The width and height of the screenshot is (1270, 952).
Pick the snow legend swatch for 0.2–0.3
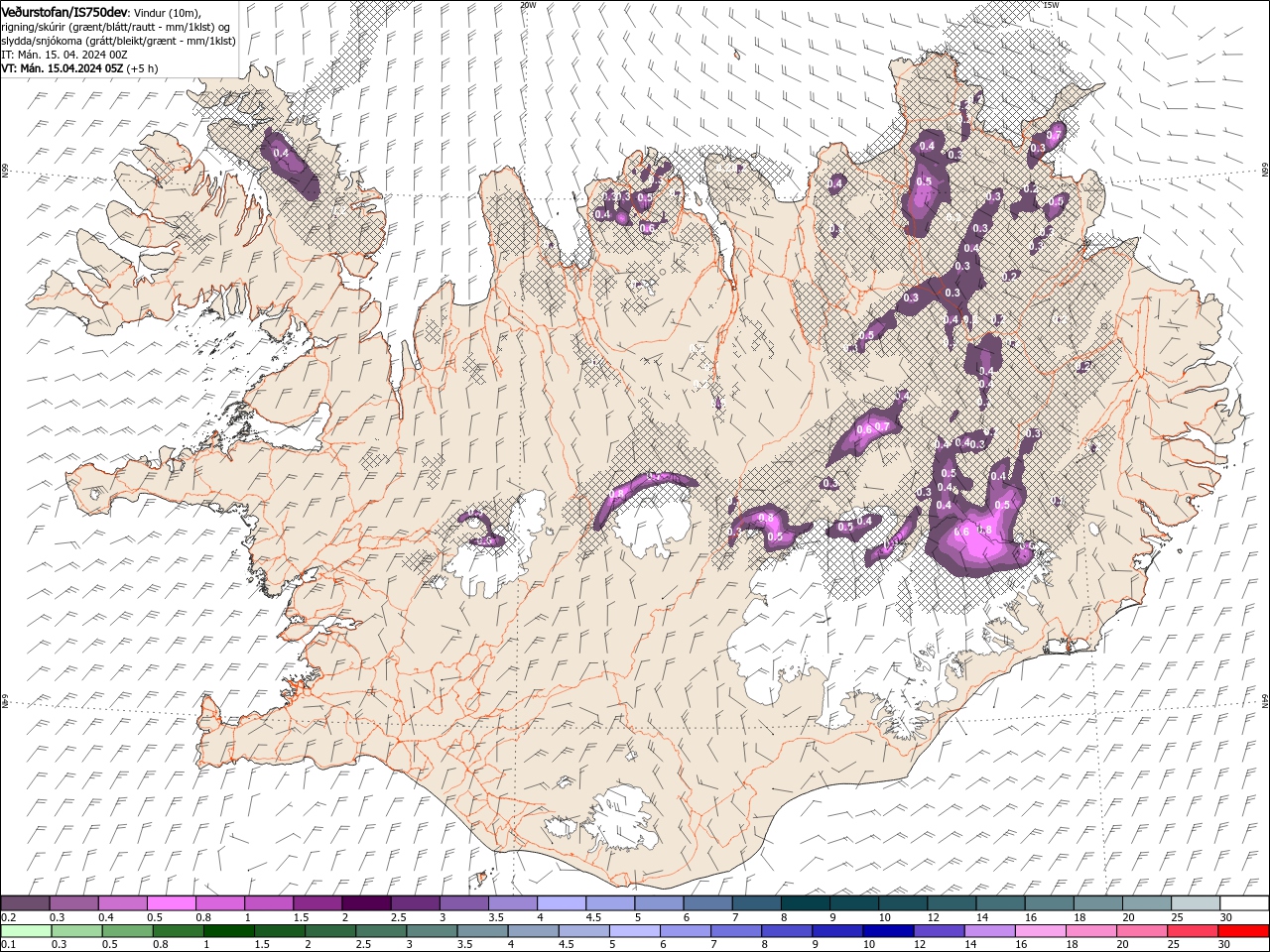26,903
